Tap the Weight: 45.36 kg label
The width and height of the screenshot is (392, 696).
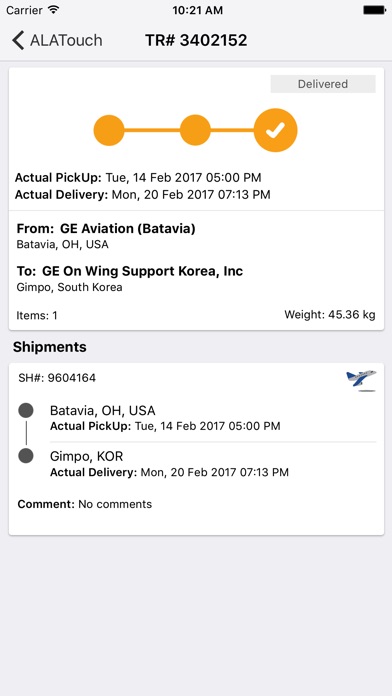330,315
